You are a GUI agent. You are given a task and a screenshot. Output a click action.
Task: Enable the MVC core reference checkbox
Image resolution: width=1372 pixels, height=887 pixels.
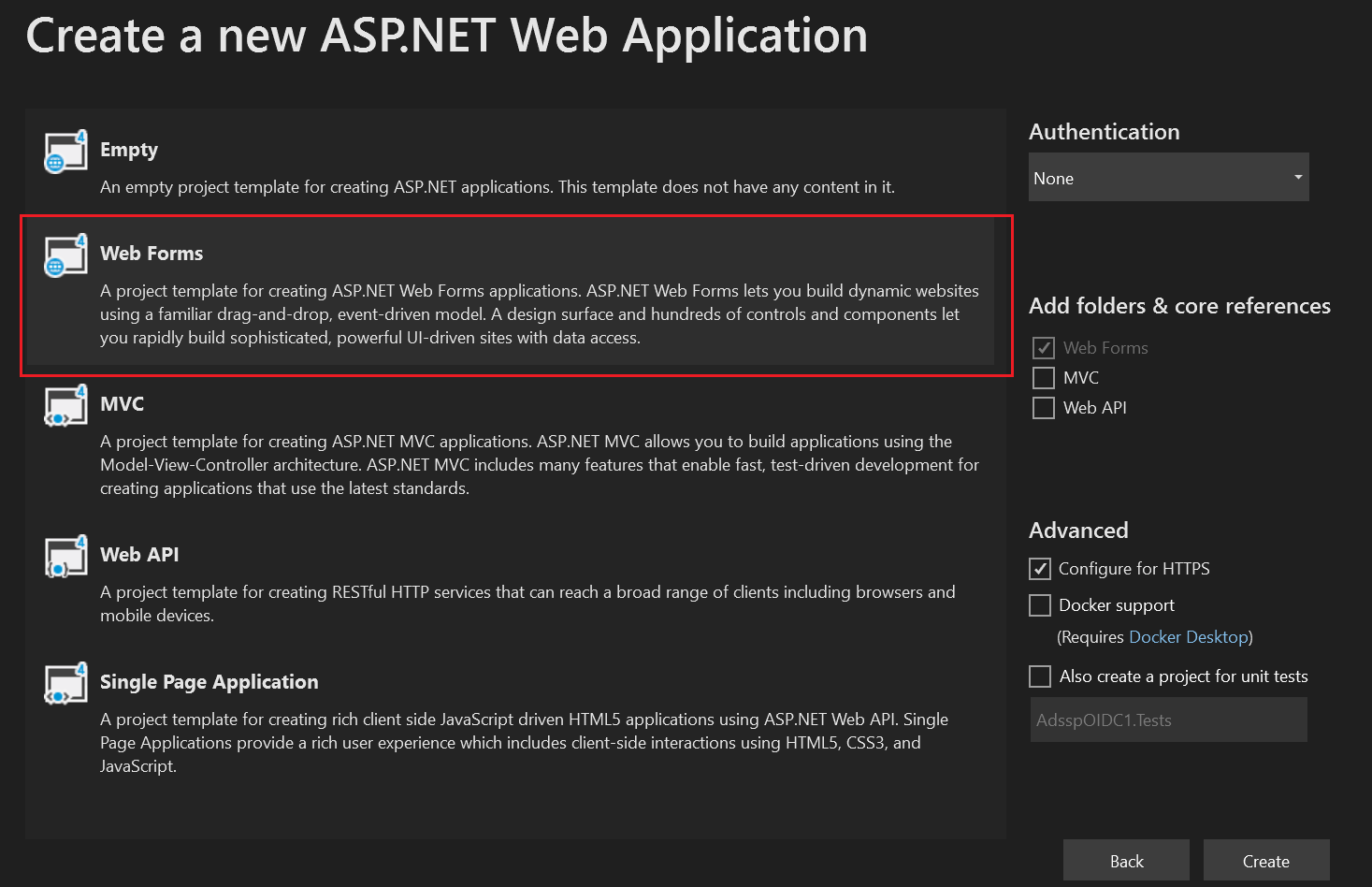click(x=1044, y=378)
